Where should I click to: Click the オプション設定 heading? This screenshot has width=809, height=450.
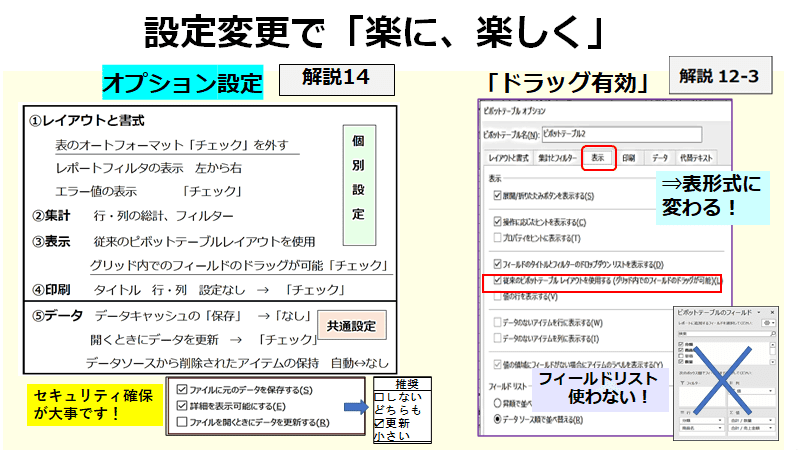[183, 82]
